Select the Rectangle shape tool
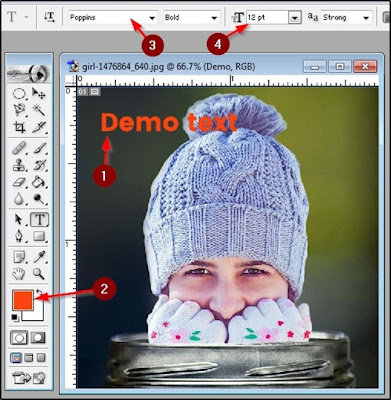391x400 pixels. pyautogui.click(x=39, y=236)
